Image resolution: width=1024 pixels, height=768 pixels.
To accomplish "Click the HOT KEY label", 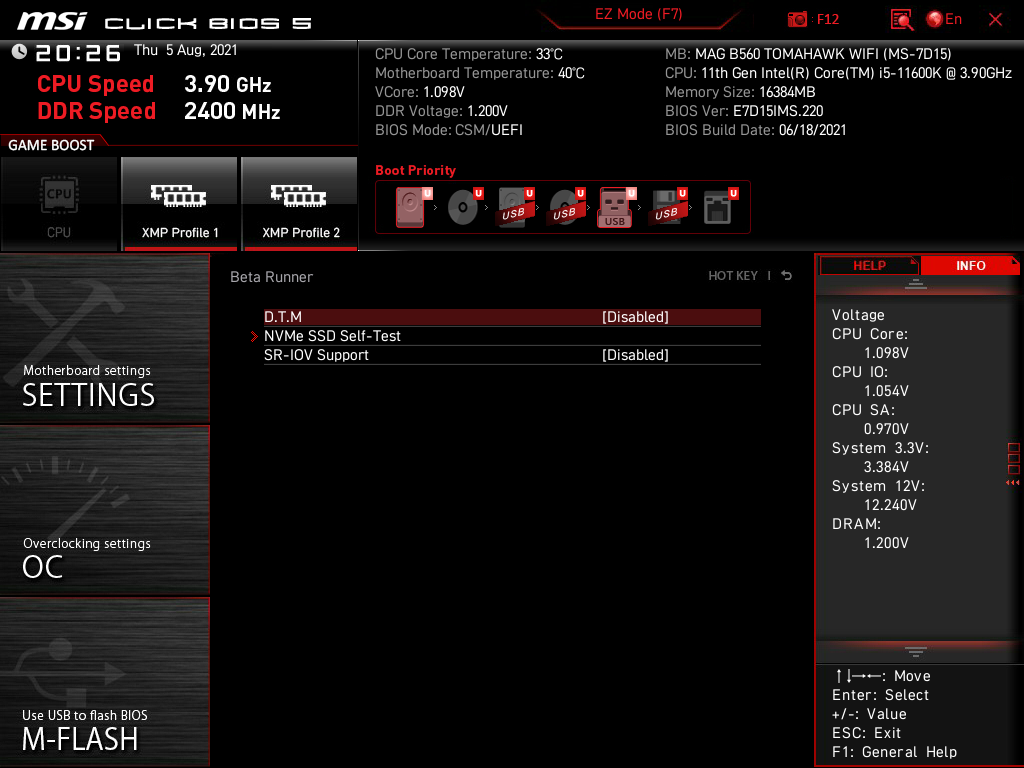I will coord(733,276).
